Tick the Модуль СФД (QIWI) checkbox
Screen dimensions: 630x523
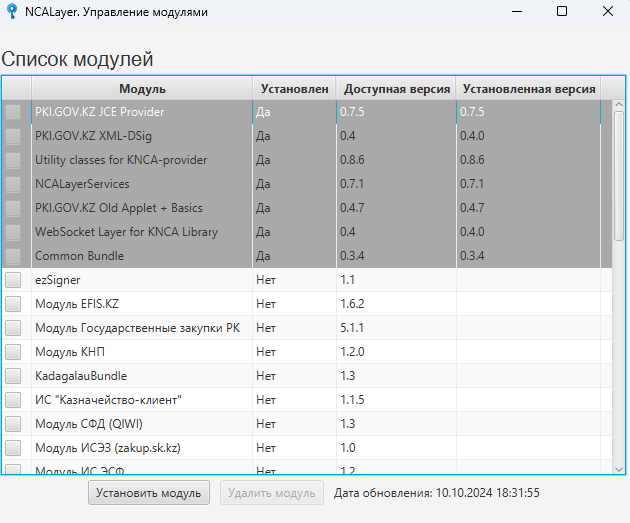pyautogui.click(x=13, y=424)
